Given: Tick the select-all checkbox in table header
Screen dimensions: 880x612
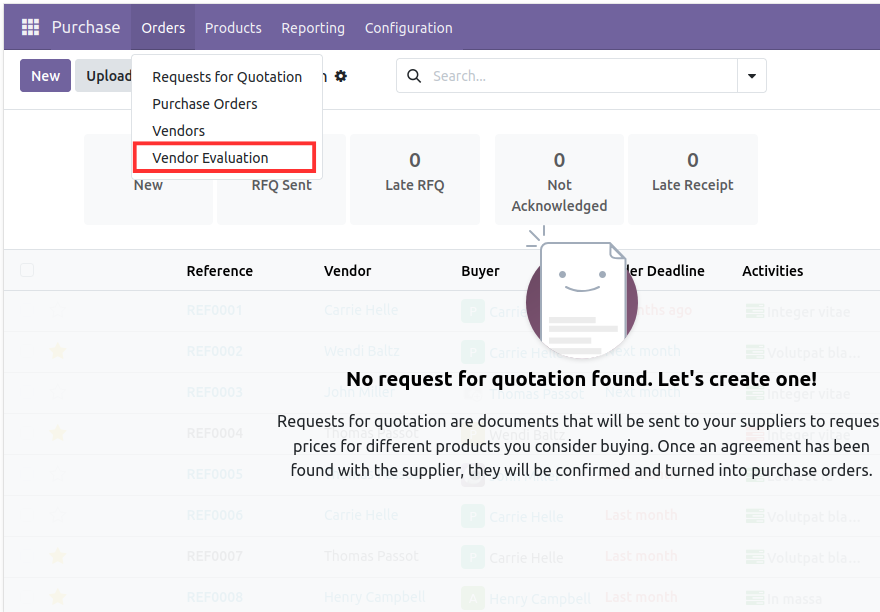Looking at the screenshot, I should click(x=27, y=270).
